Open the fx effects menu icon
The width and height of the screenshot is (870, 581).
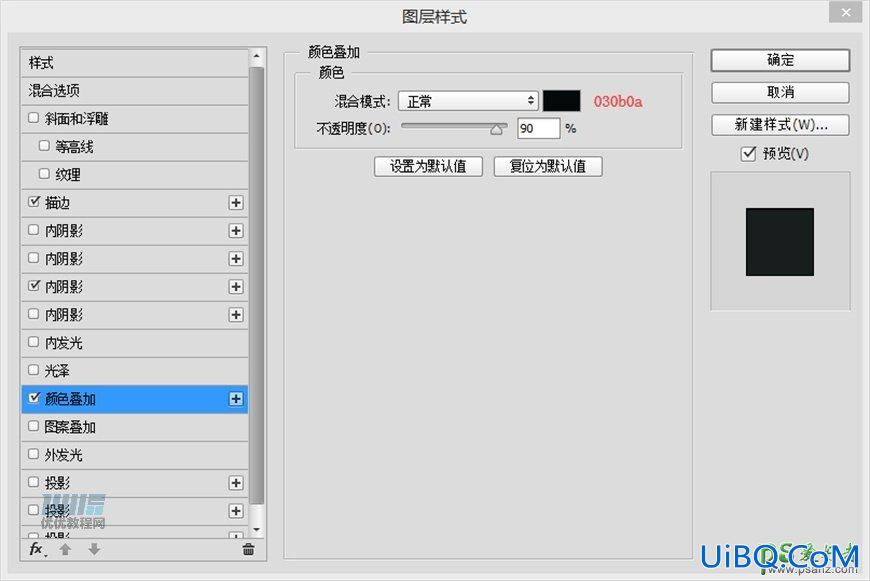(37, 549)
